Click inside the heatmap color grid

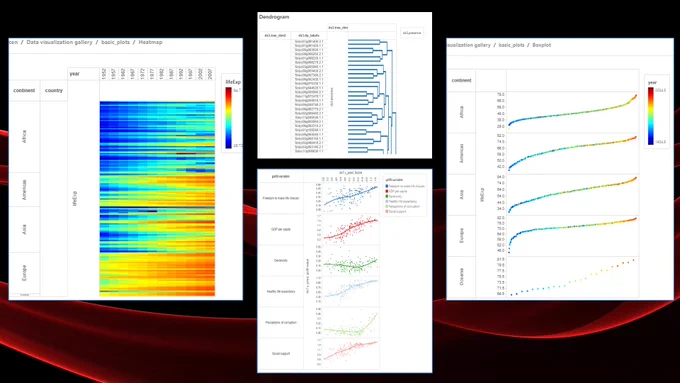click(x=157, y=199)
